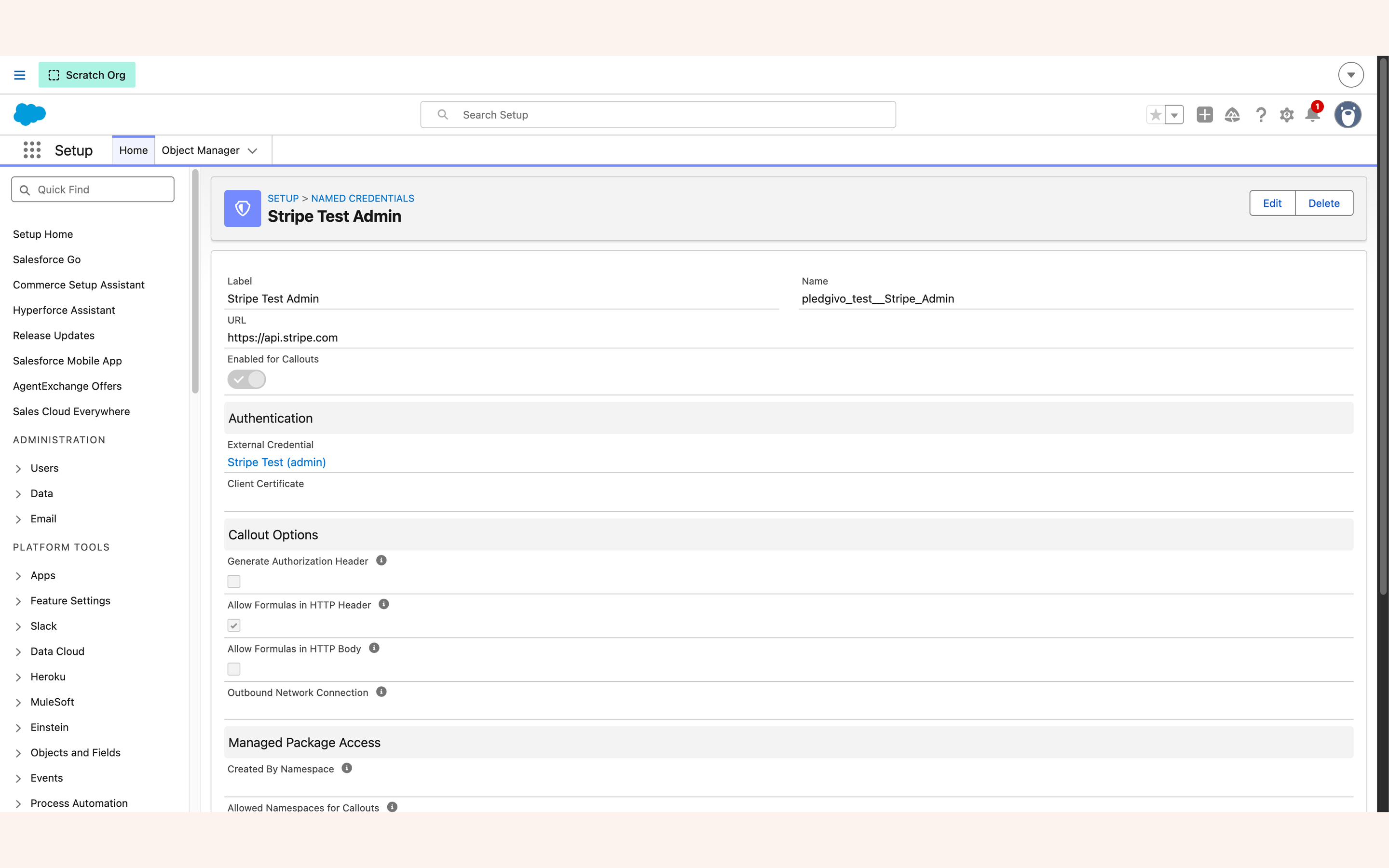Image resolution: width=1389 pixels, height=868 pixels.
Task: Info icon next to Generate Authorization Header
Action: tap(381, 560)
